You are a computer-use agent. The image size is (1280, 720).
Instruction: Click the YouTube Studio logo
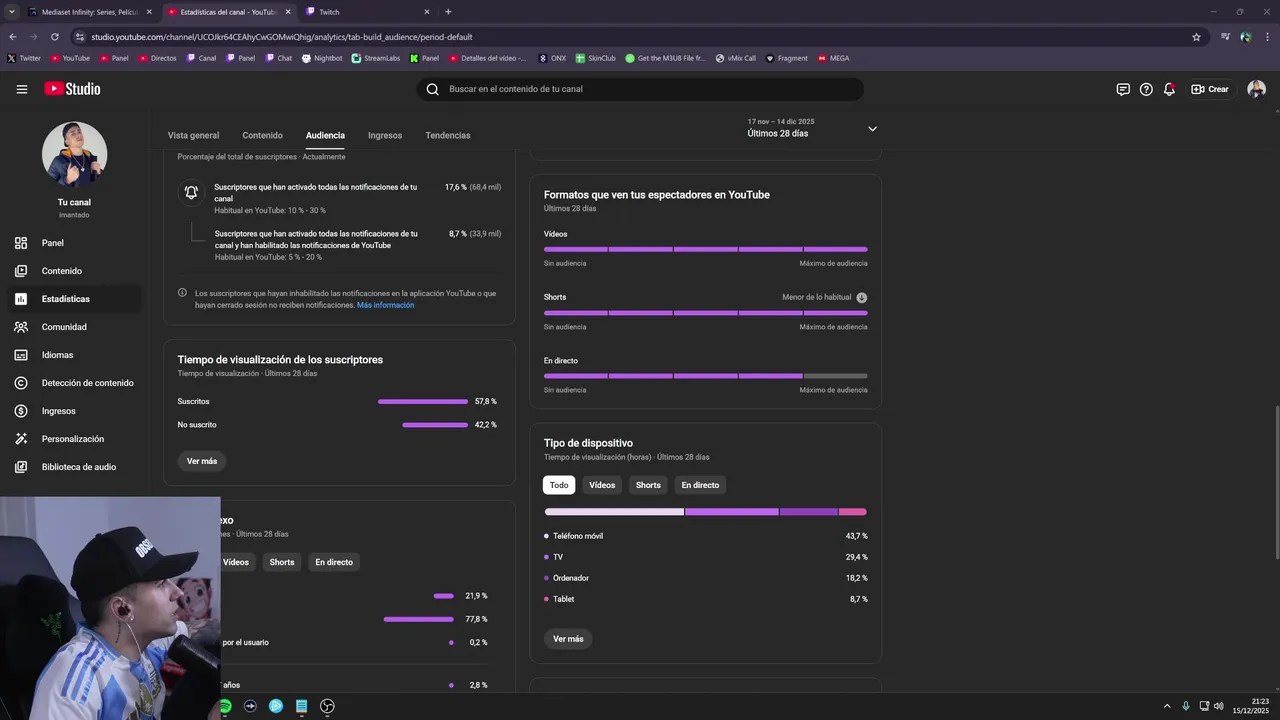tap(72, 89)
